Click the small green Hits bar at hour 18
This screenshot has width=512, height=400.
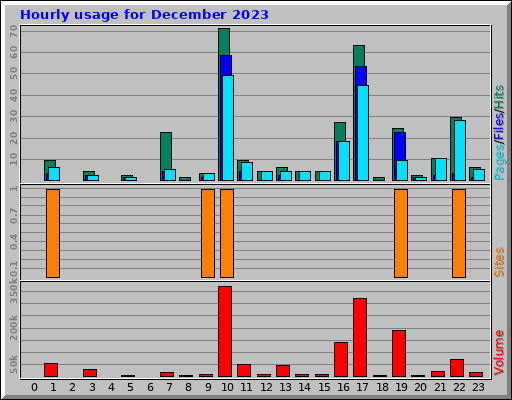click(x=379, y=179)
